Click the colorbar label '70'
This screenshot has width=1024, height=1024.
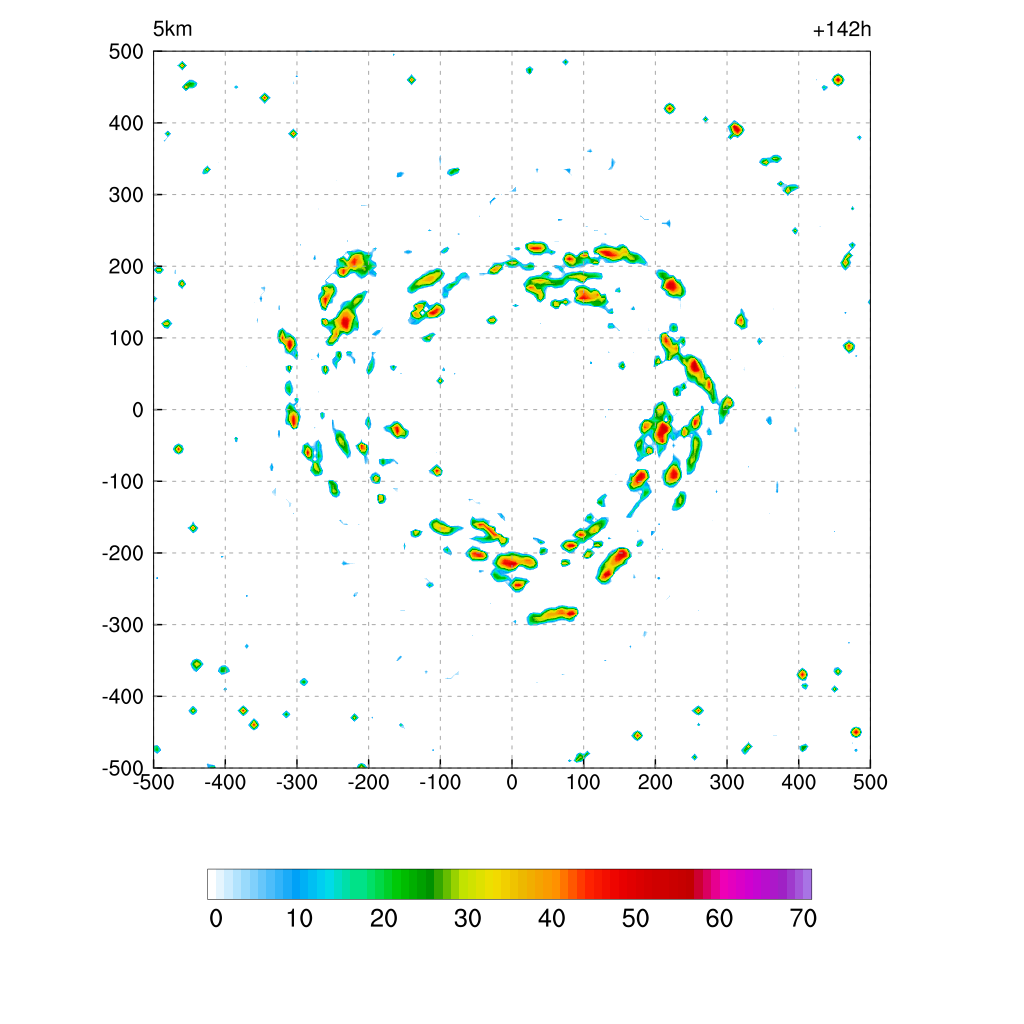803,919
